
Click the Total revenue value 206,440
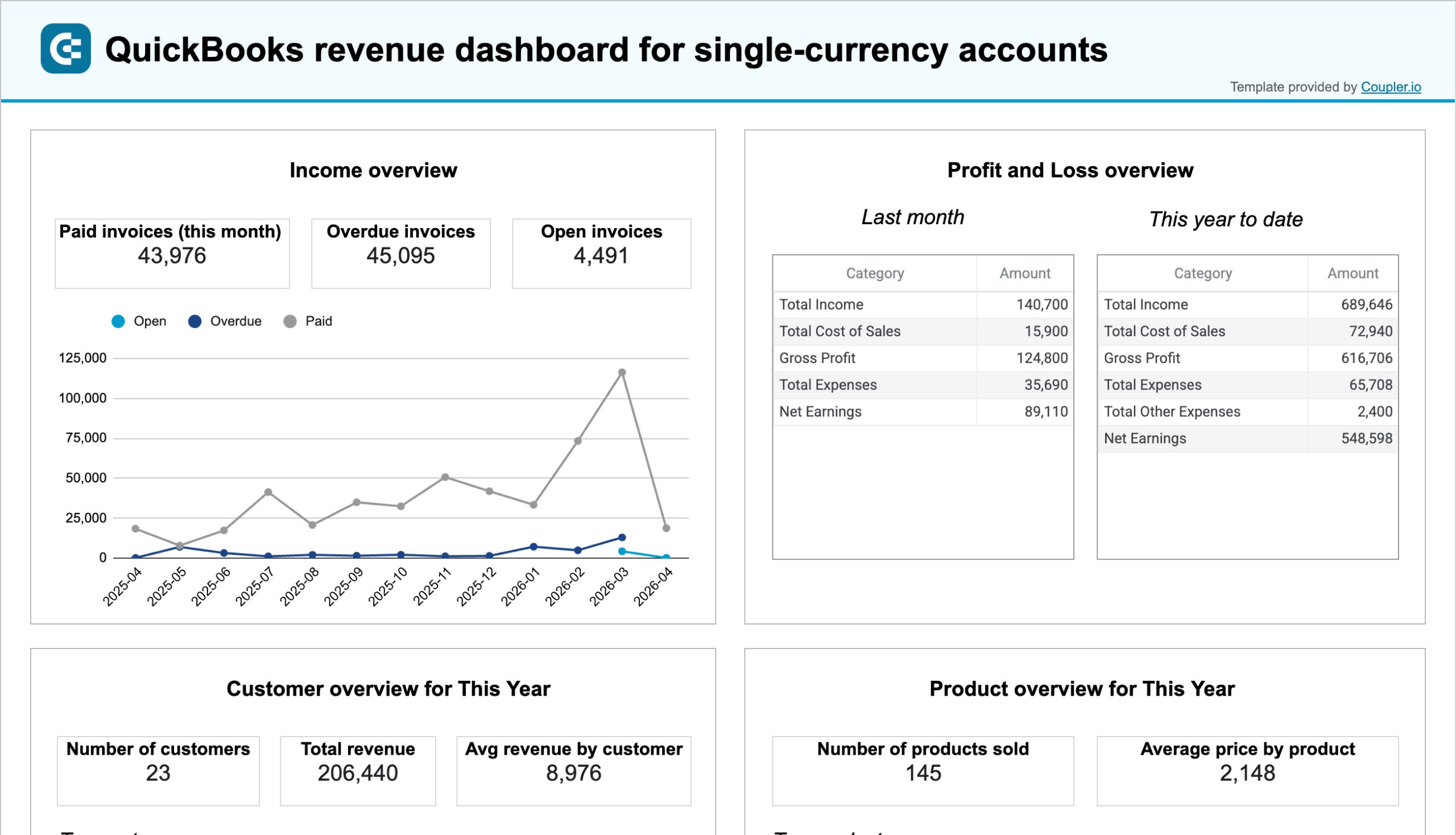(x=357, y=772)
